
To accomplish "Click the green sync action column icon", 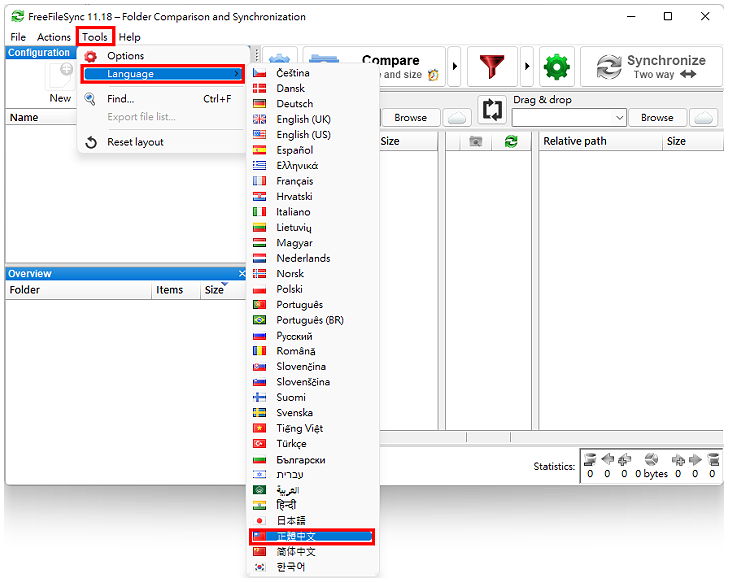I will [x=511, y=141].
